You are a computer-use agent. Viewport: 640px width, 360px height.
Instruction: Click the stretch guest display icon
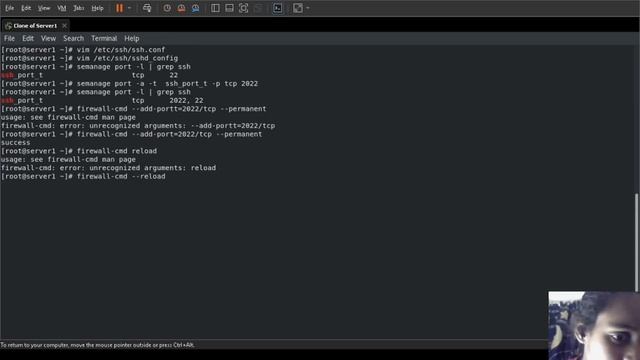[298, 8]
